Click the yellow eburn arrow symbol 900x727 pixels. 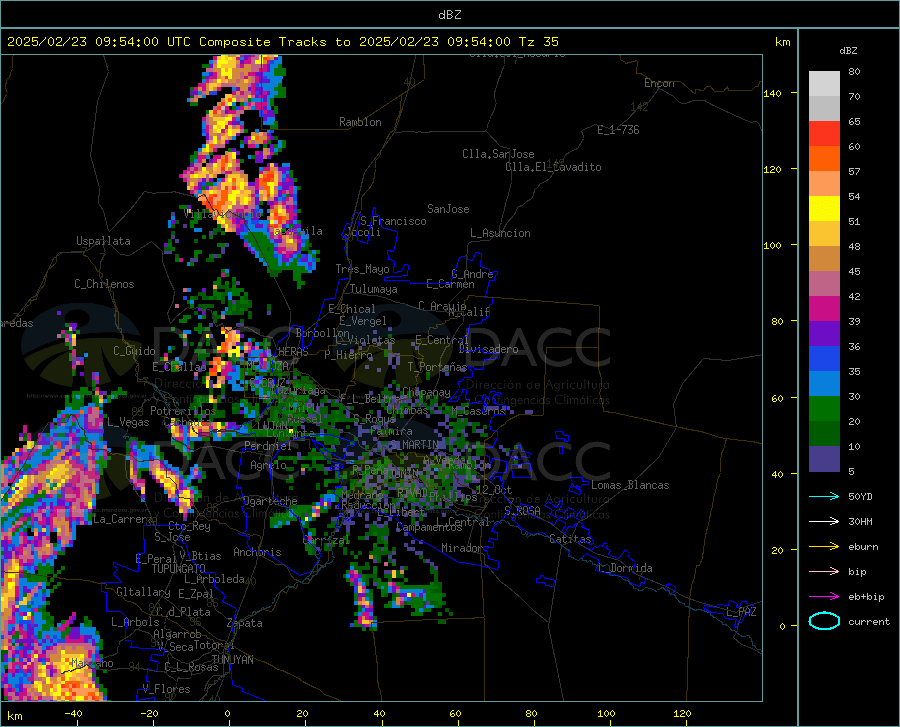coord(824,546)
